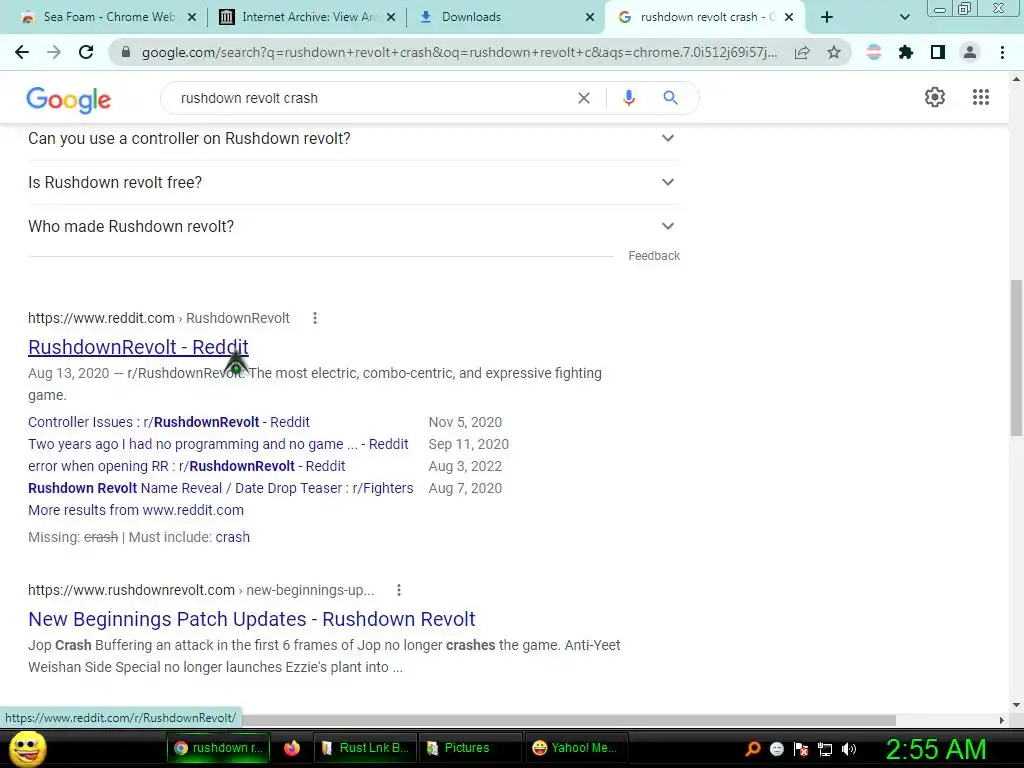This screenshot has width=1024, height=768.
Task: Click the volume speaker tray icon
Action: coord(849,749)
